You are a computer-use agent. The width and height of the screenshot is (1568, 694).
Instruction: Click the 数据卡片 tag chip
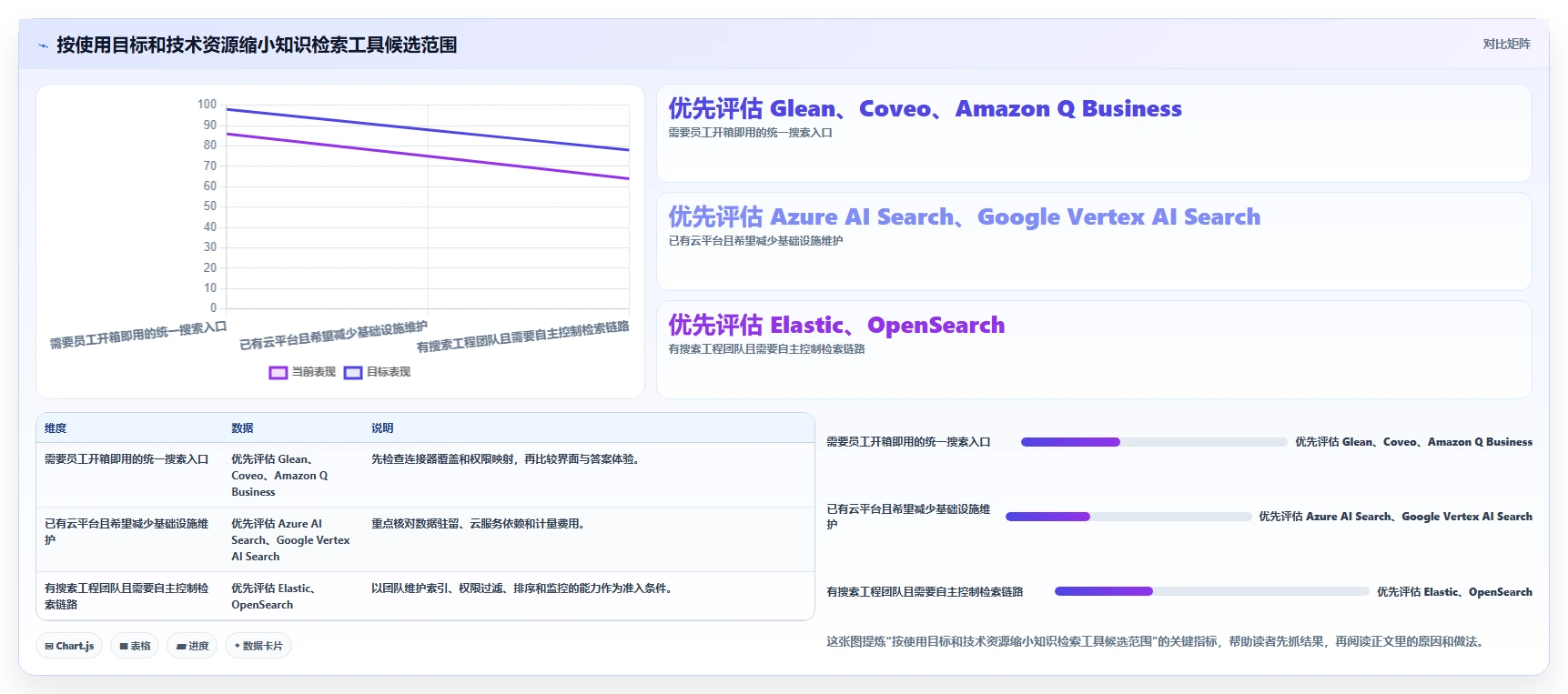coord(258,646)
